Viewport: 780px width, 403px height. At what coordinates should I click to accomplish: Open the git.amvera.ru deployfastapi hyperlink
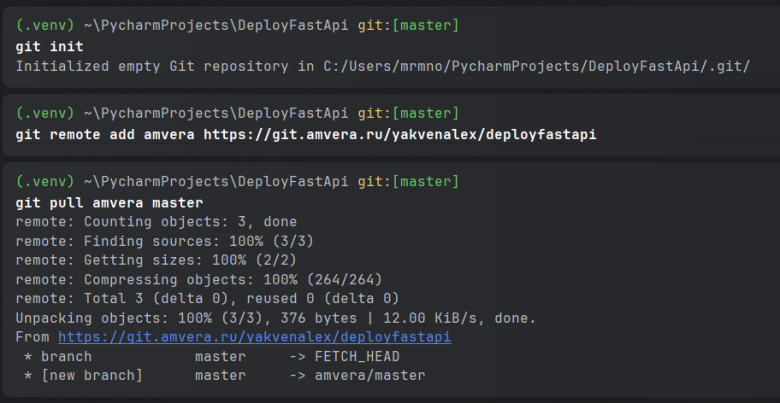click(254, 337)
